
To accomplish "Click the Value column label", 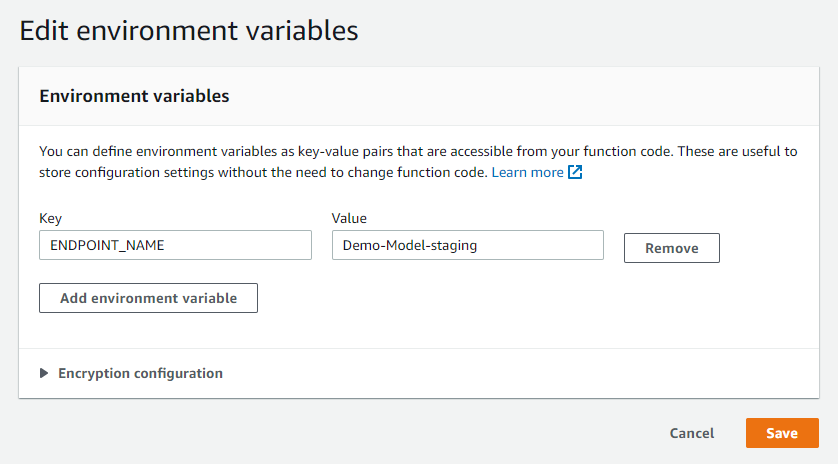I will click(349, 217).
